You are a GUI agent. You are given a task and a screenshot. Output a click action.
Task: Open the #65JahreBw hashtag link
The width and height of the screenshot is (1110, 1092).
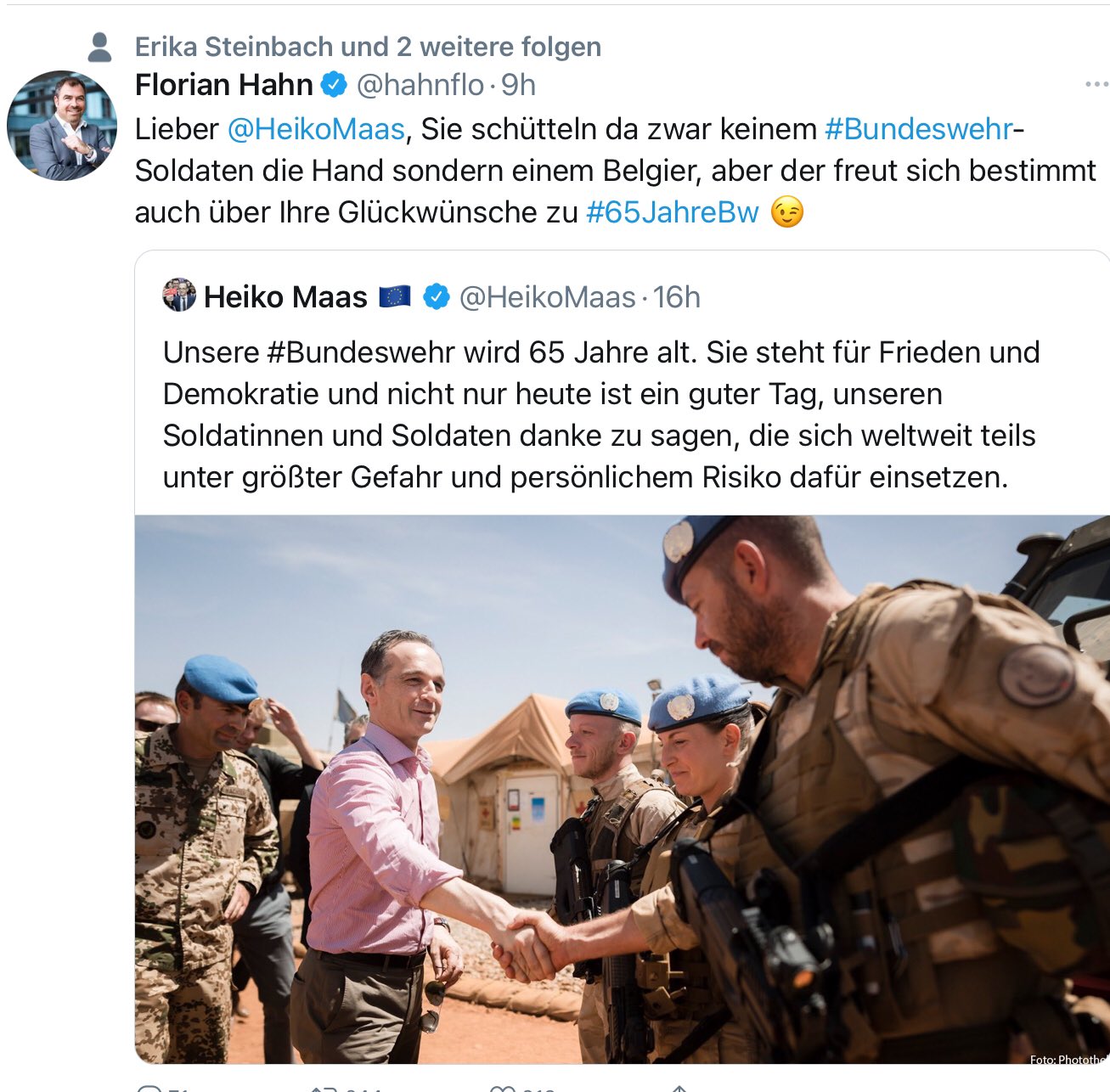click(x=673, y=212)
